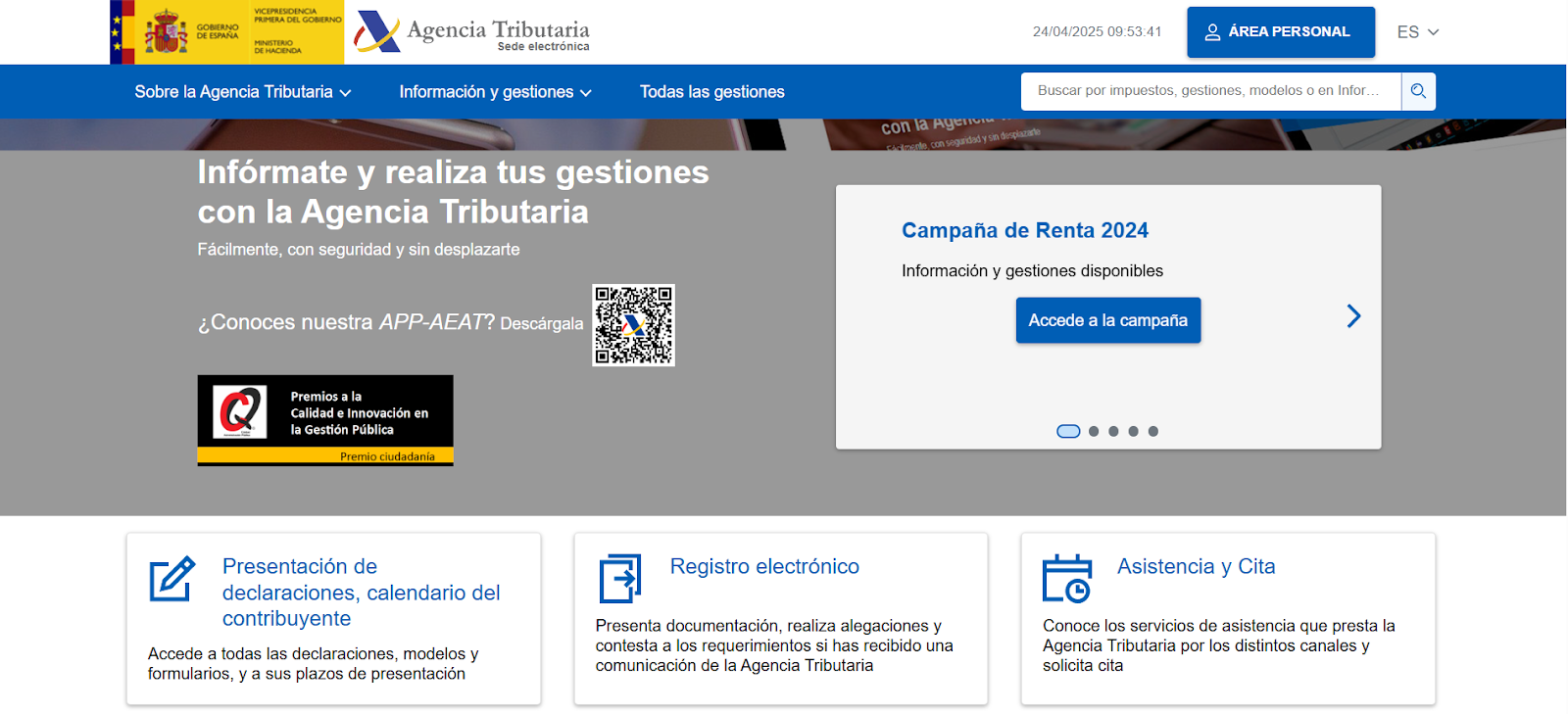Click the 'Accede a todas las declaraciones' description
Viewport: 1568px width, 714px height.
pos(314,664)
